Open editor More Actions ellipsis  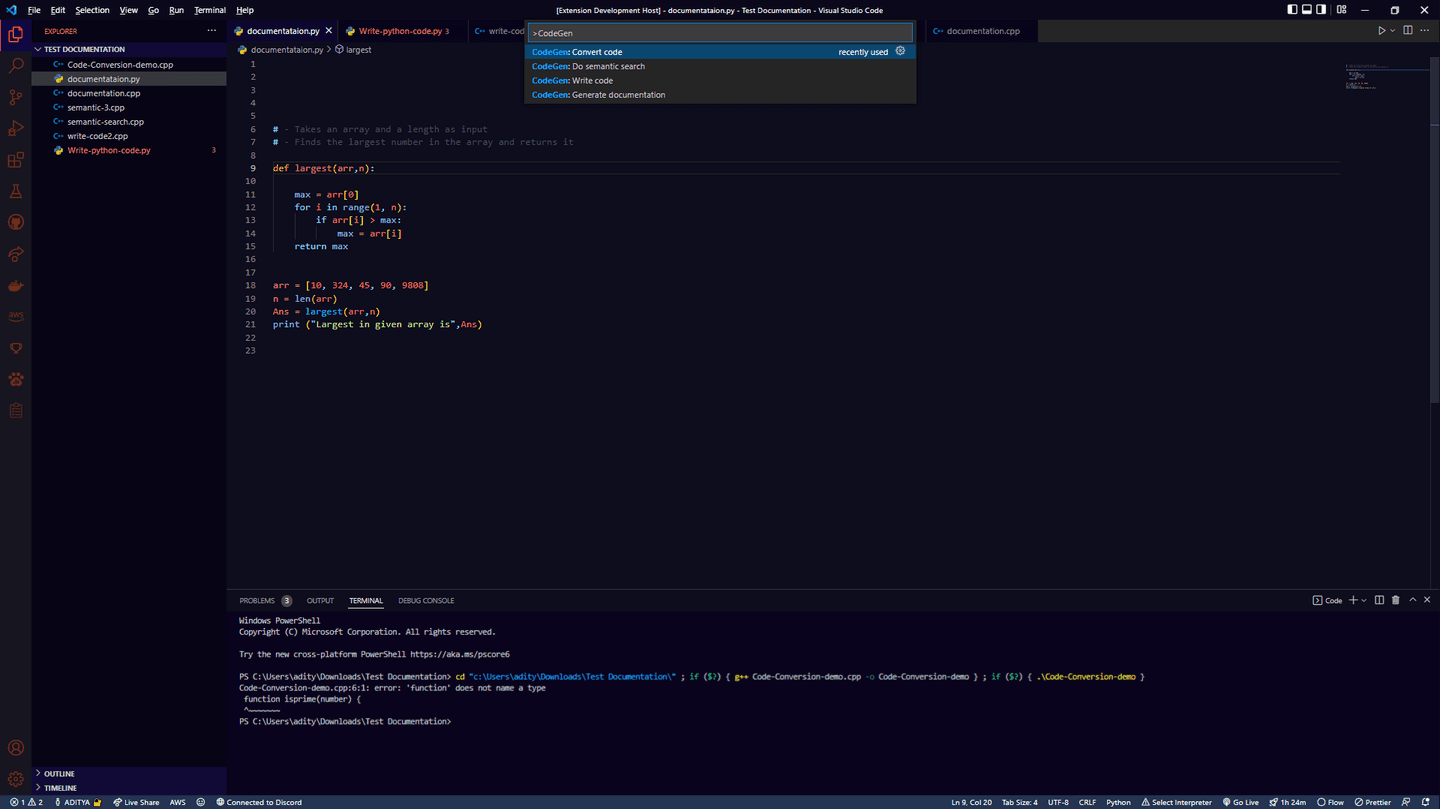coord(1425,31)
